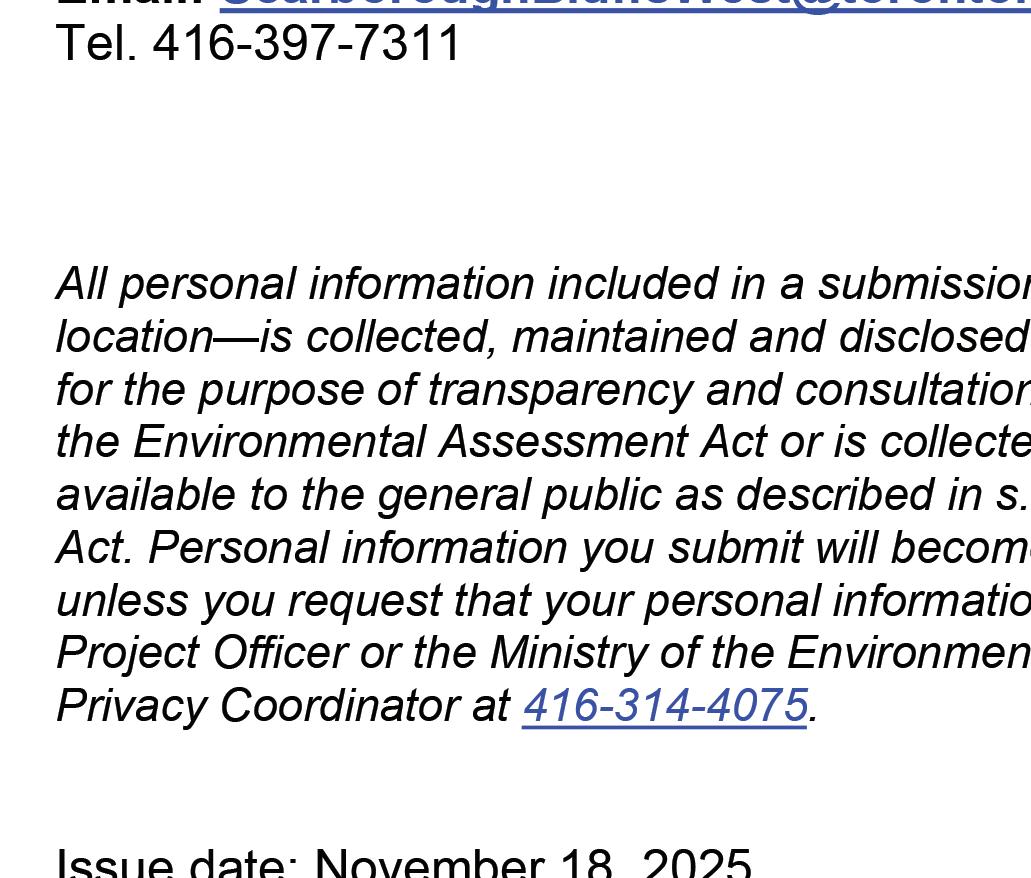Click the Tel. 416-397-7311 phone number text

tap(258, 43)
